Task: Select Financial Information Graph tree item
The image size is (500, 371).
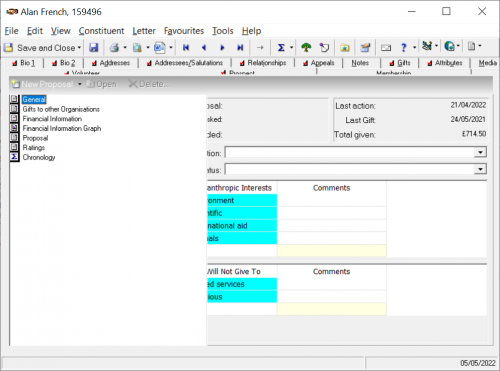Action: (62, 128)
